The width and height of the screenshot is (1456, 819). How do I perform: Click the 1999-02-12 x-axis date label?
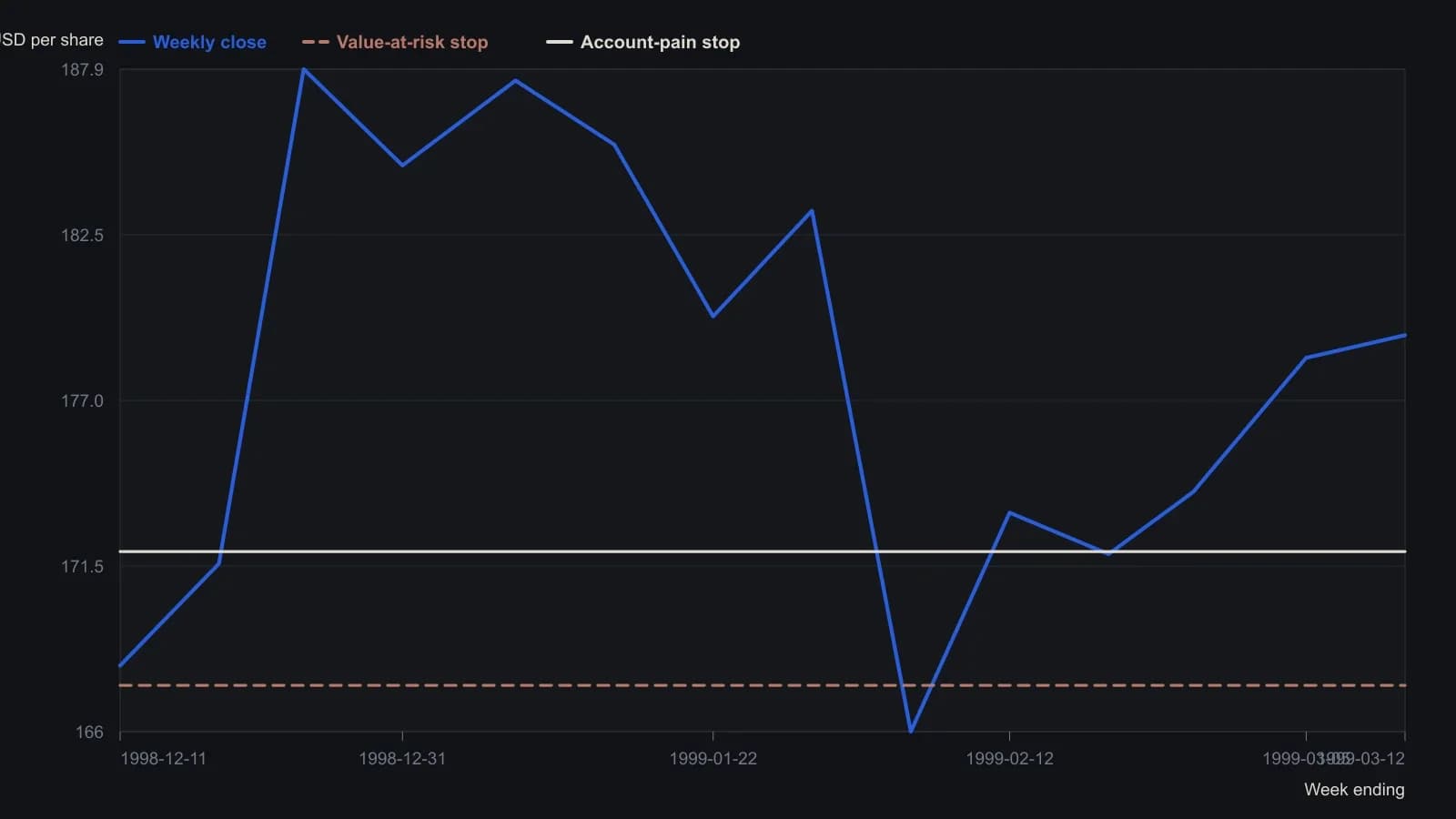(1009, 759)
